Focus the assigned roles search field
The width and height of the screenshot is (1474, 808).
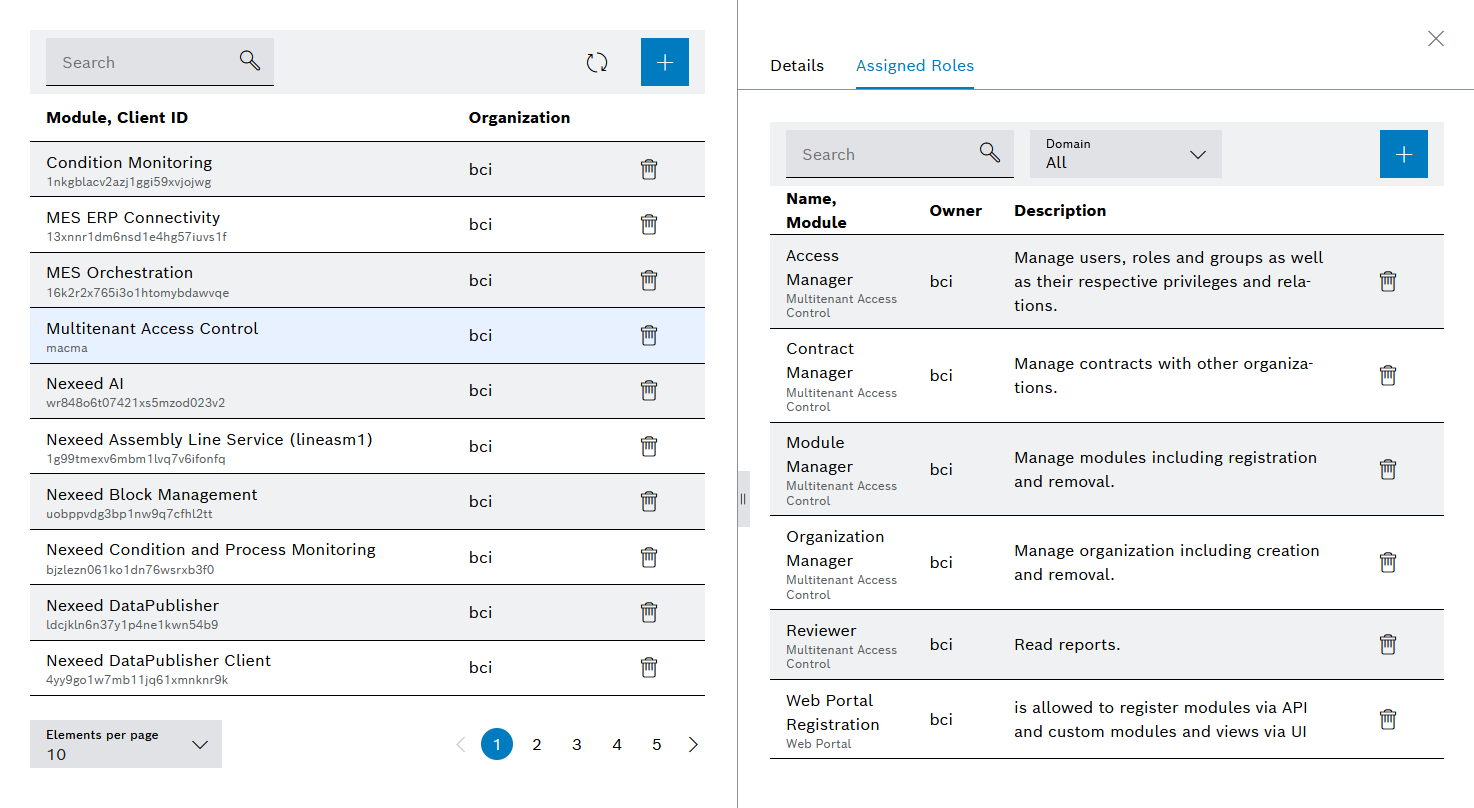pos(900,154)
